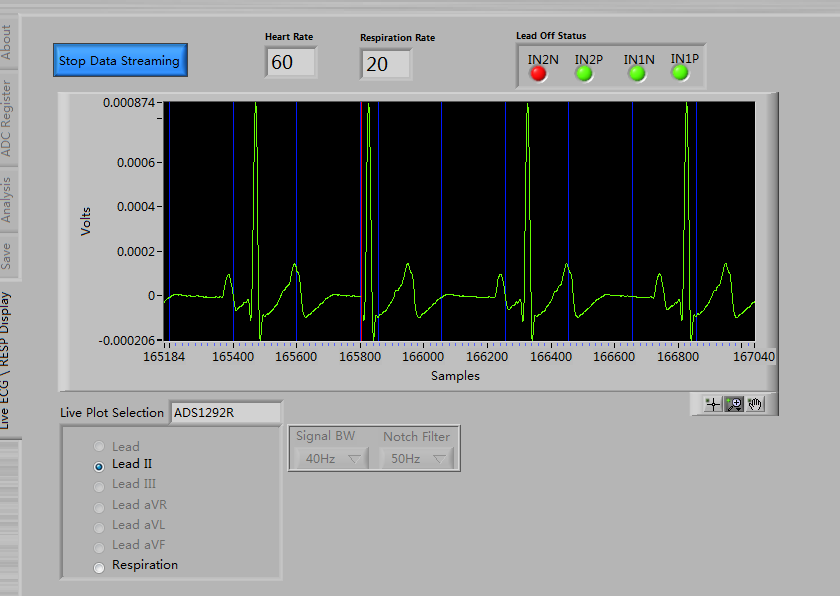The height and width of the screenshot is (596, 840).
Task: Click the Heart Rate value field 60
Action: [290, 62]
